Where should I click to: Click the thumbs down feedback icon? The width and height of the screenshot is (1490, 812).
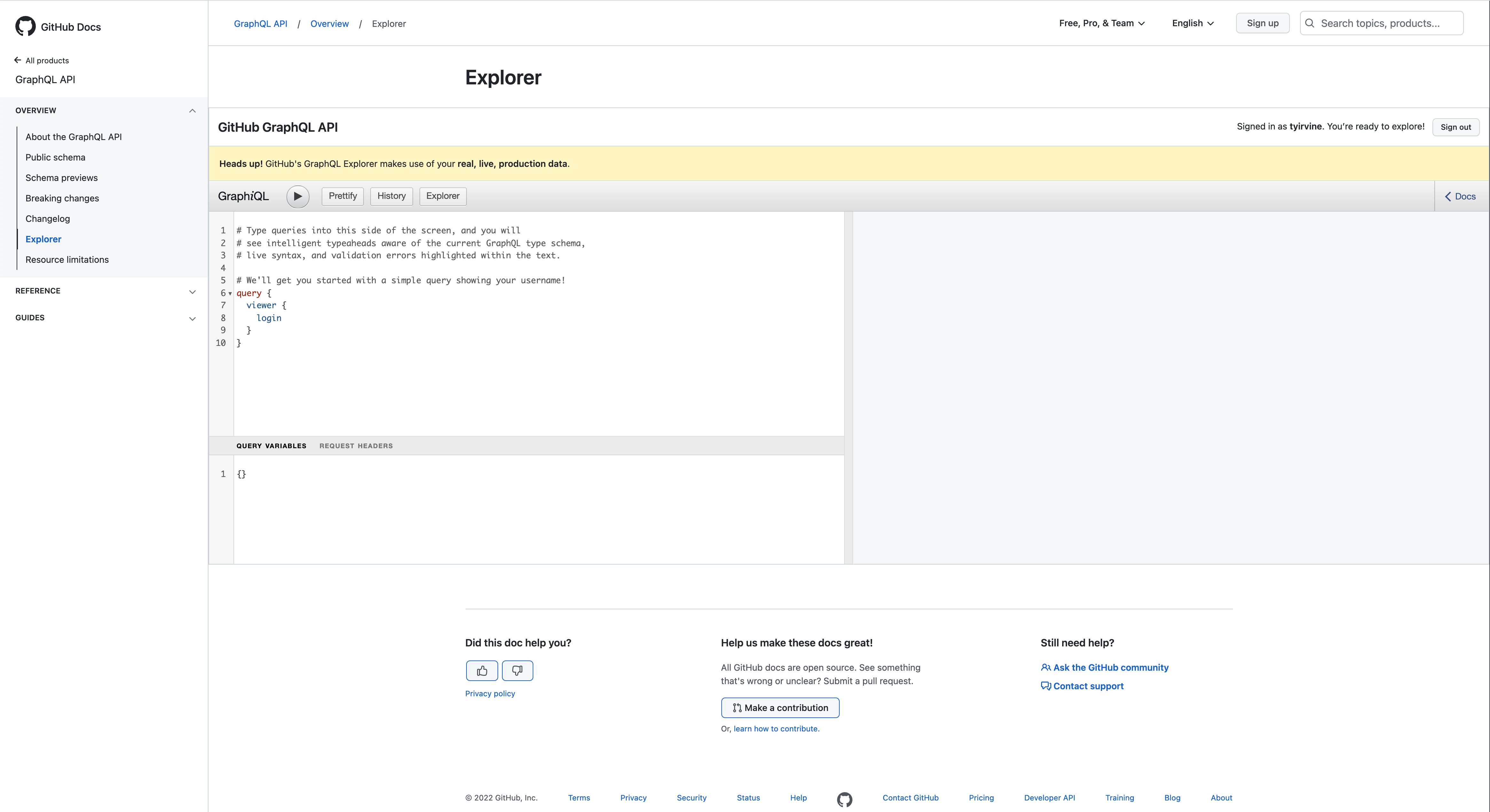pyautogui.click(x=518, y=671)
